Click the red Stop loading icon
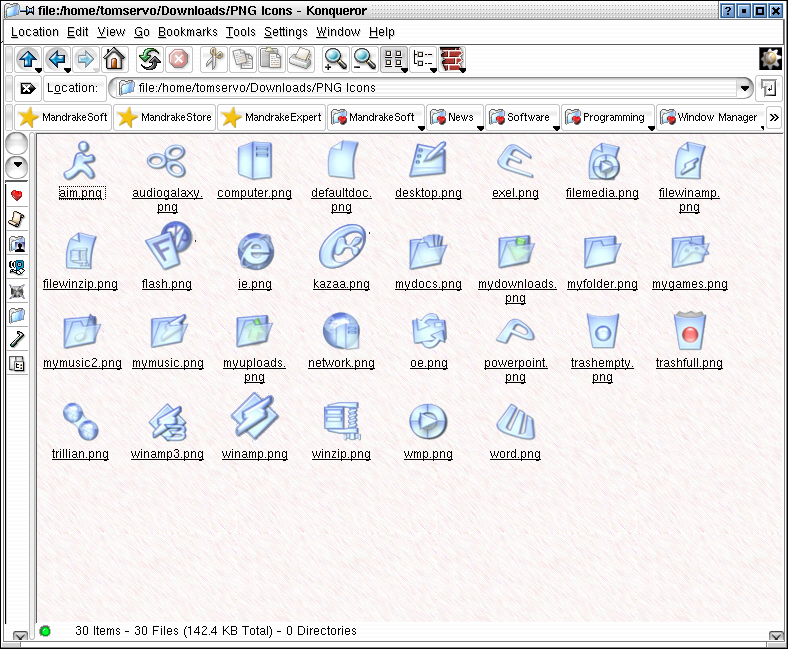 tap(178, 59)
